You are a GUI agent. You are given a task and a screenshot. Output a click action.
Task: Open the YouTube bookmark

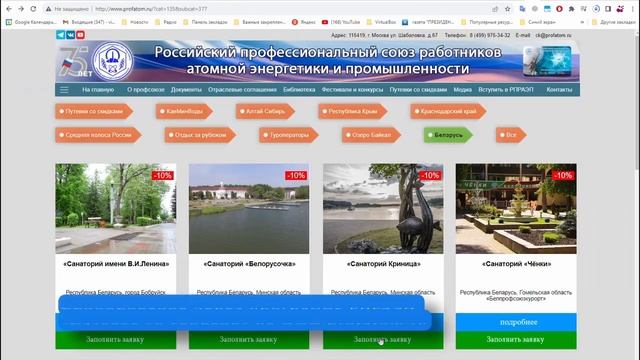pos(341,22)
